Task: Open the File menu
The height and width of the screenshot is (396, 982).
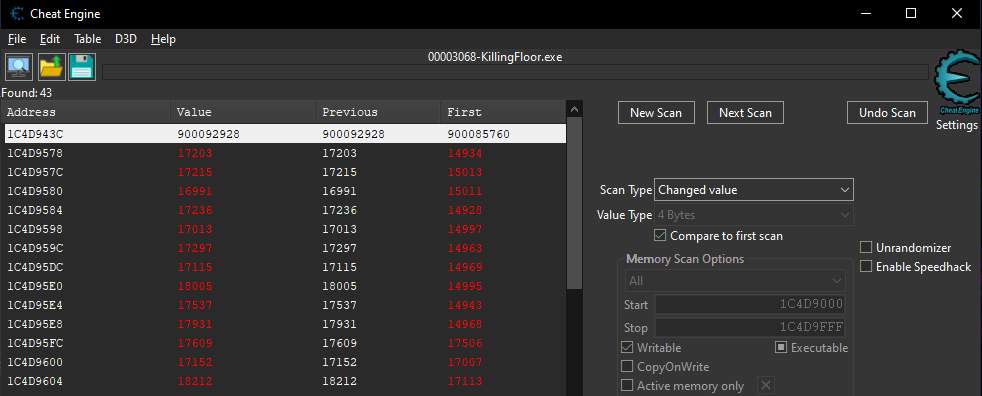Action: tap(17, 39)
